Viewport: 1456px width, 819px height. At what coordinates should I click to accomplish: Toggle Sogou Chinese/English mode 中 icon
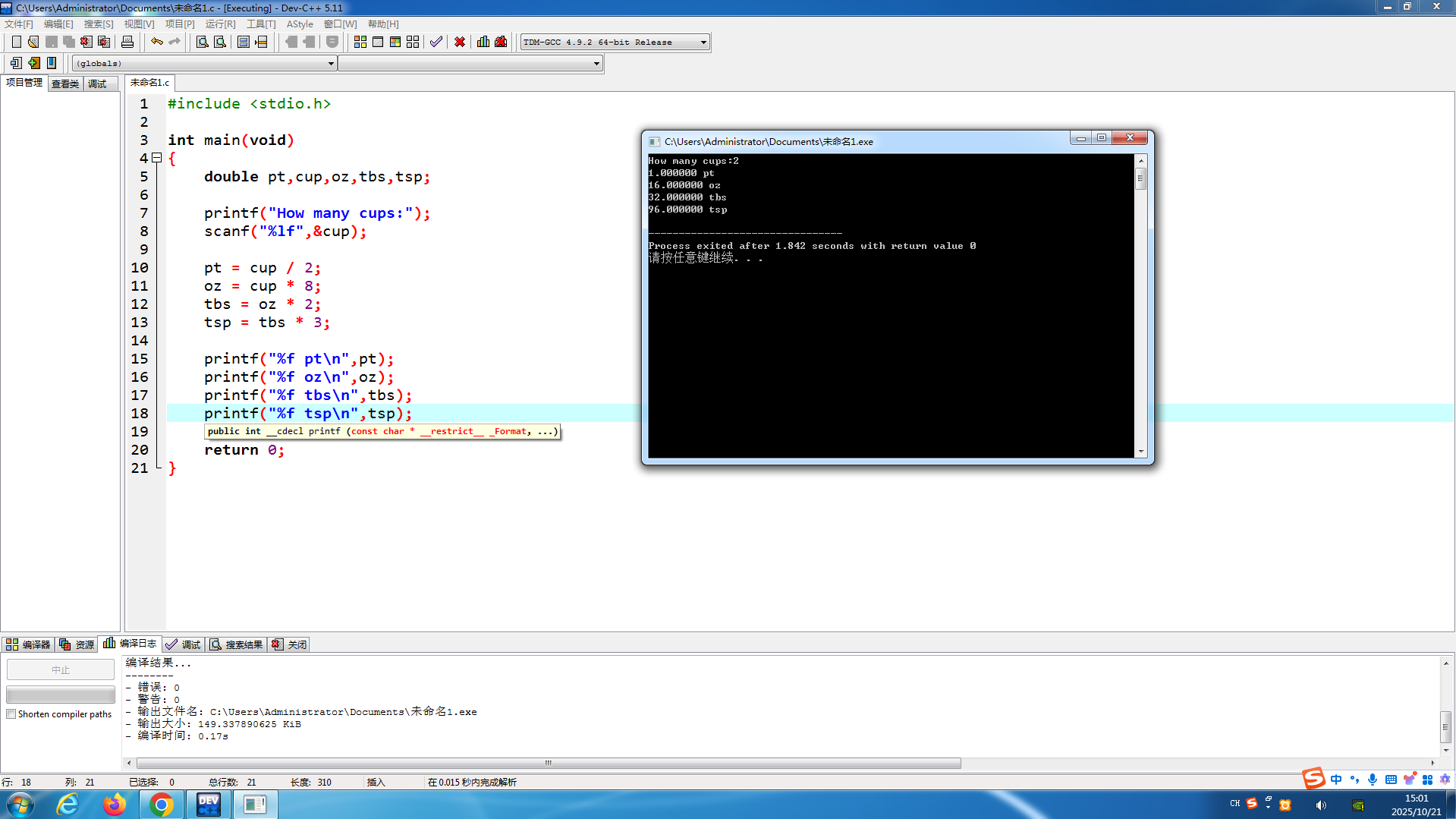tap(1336, 780)
